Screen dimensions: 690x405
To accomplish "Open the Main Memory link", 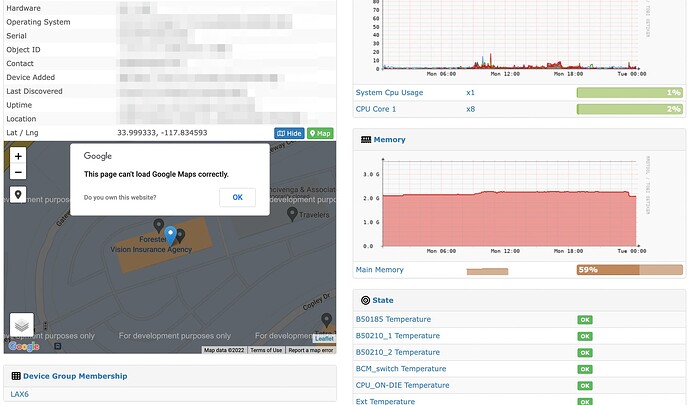I will [x=382, y=269].
